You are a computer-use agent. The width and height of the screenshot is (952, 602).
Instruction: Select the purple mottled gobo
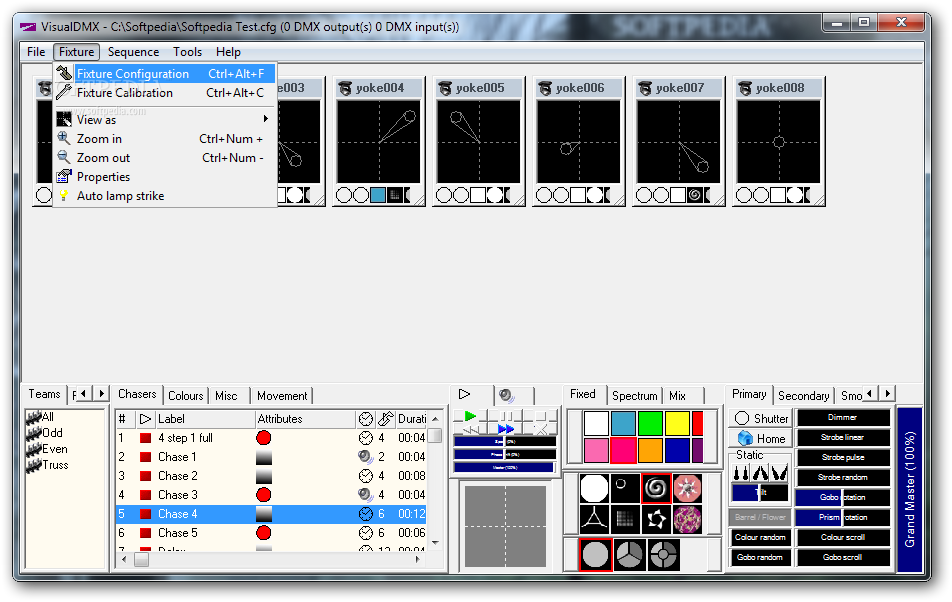(687, 519)
